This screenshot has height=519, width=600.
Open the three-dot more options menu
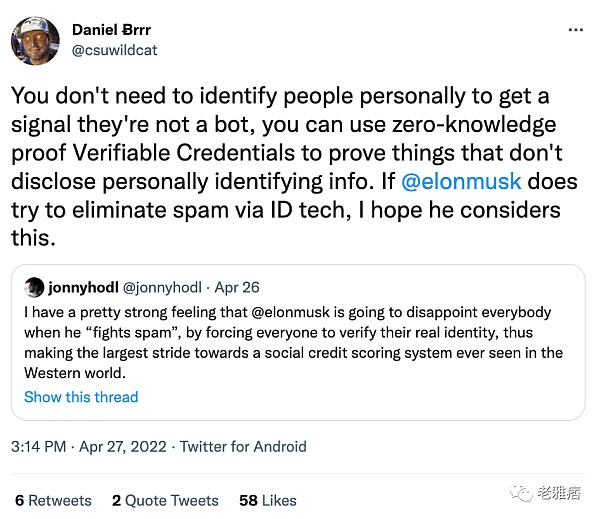click(x=574, y=30)
